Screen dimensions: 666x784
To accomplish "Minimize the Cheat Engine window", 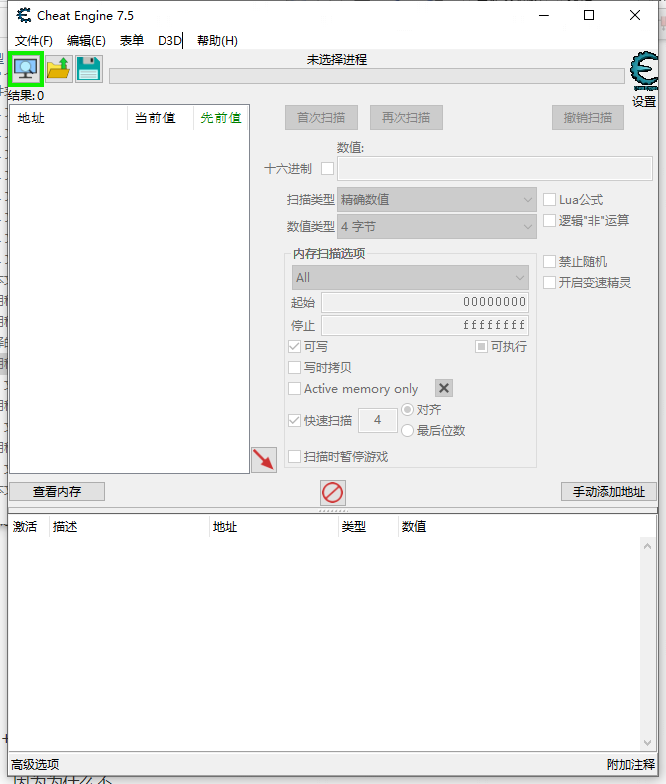I will (544, 16).
